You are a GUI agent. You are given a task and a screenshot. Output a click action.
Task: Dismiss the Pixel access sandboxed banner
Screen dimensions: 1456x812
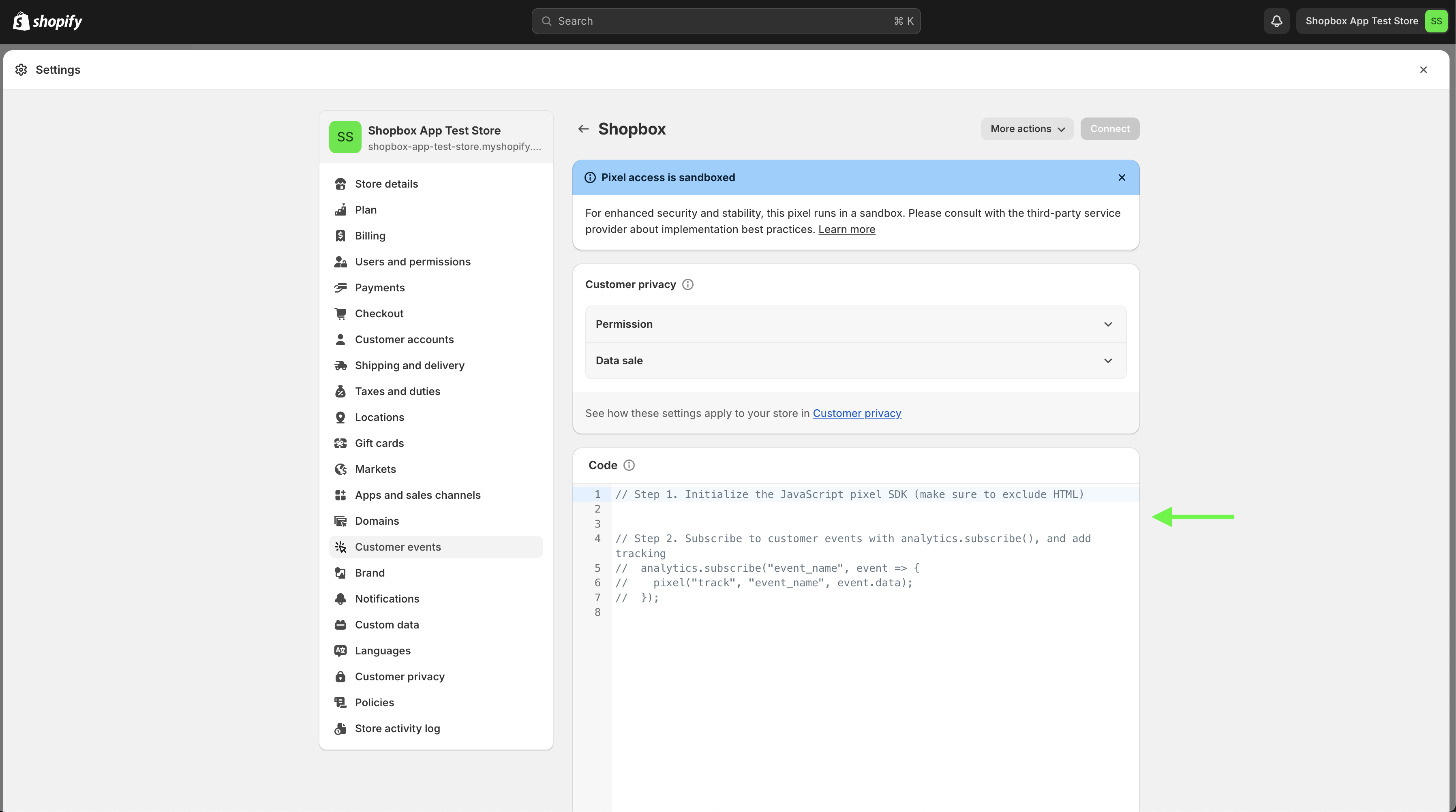[1122, 177]
